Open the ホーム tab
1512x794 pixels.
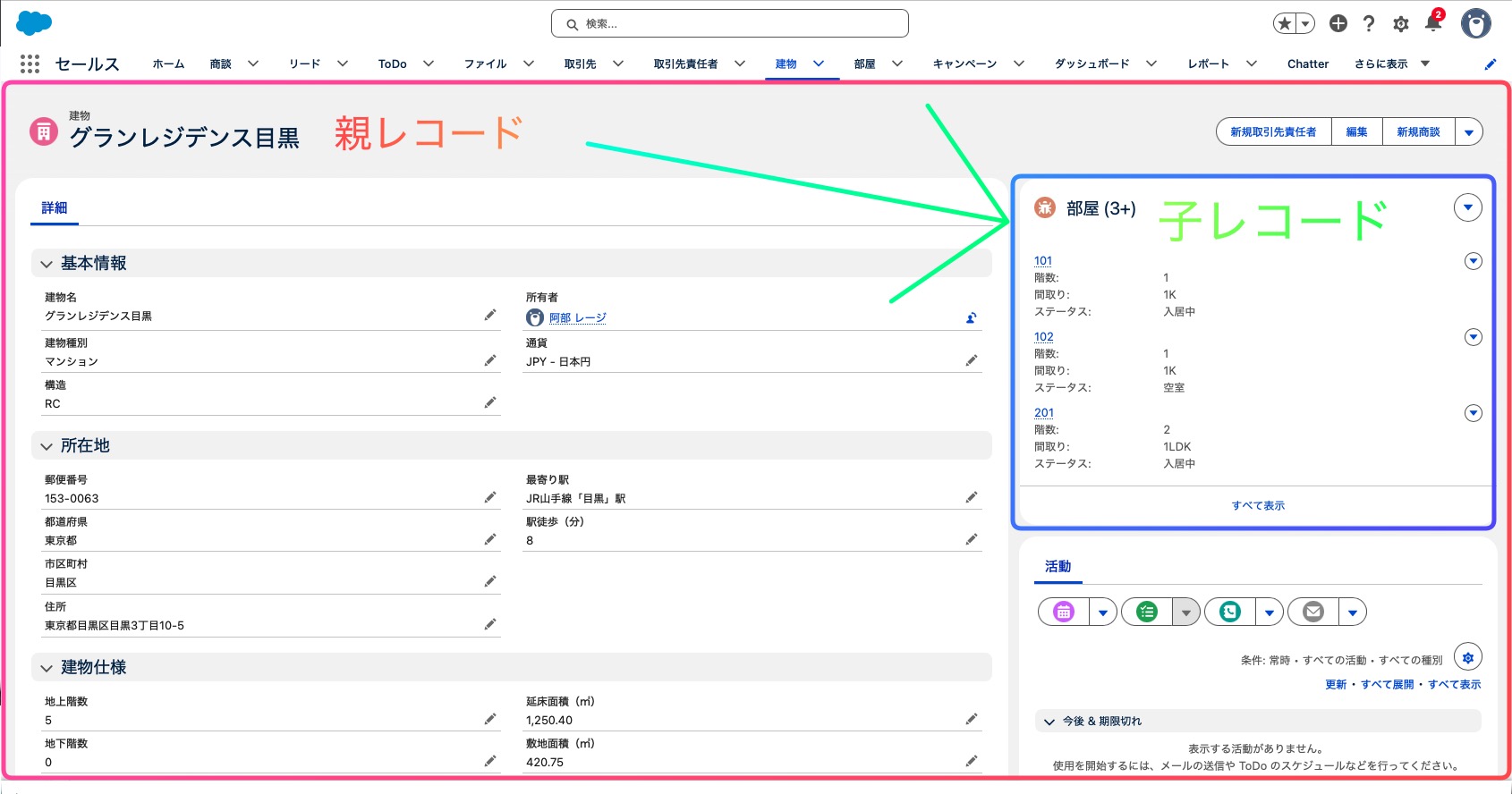click(x=168, y=64)
